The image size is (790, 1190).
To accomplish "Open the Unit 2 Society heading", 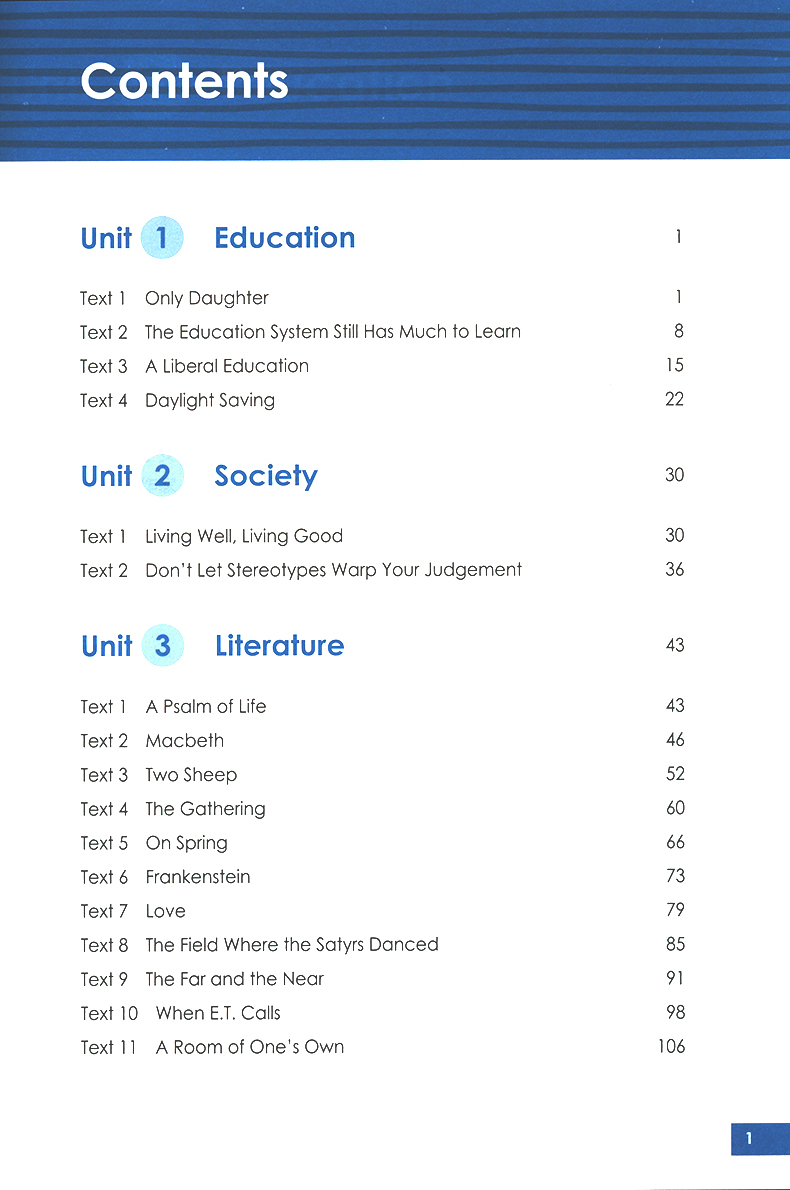I will (265, 476).
